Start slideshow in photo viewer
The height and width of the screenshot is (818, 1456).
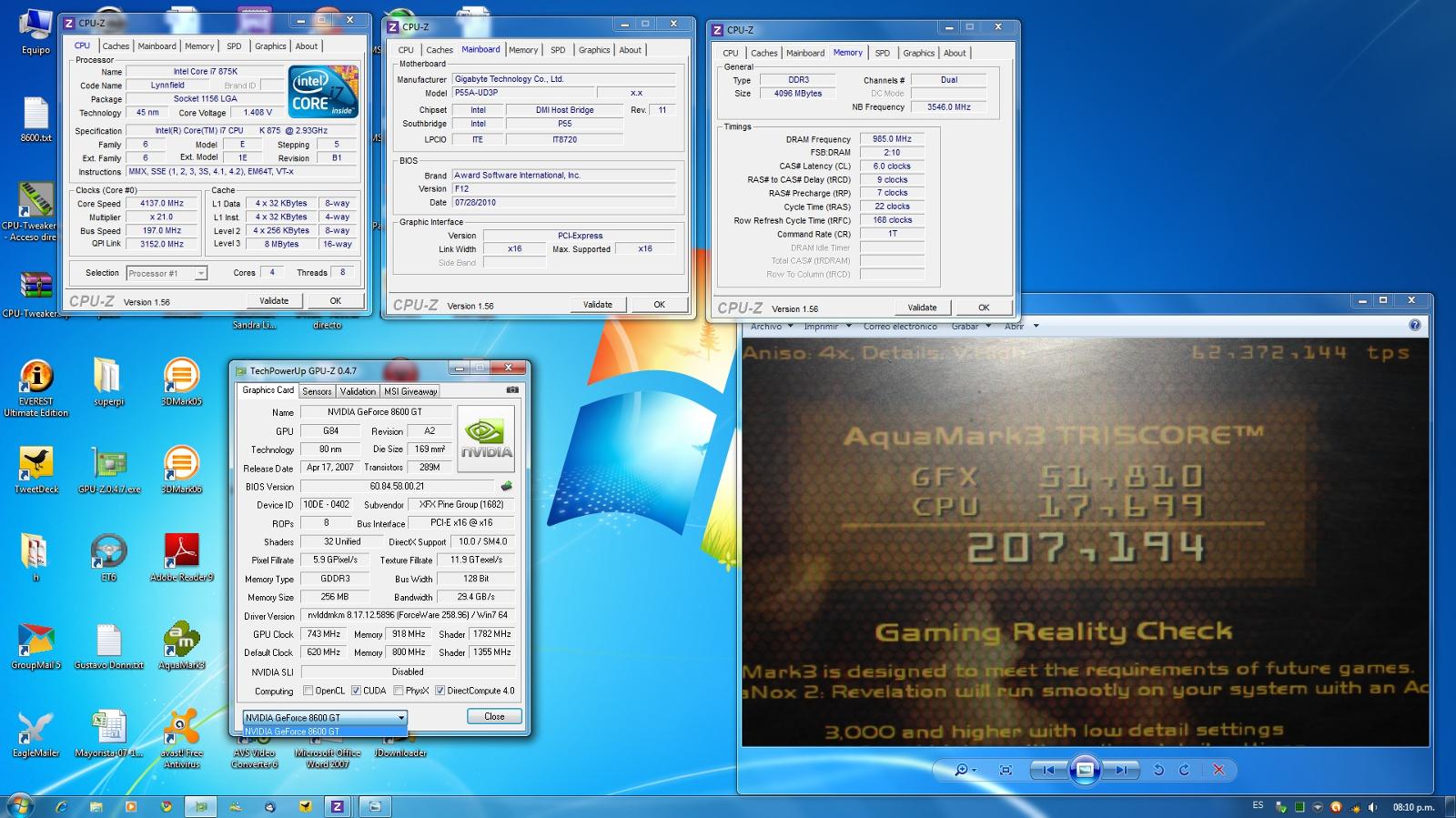(1085, 770)
